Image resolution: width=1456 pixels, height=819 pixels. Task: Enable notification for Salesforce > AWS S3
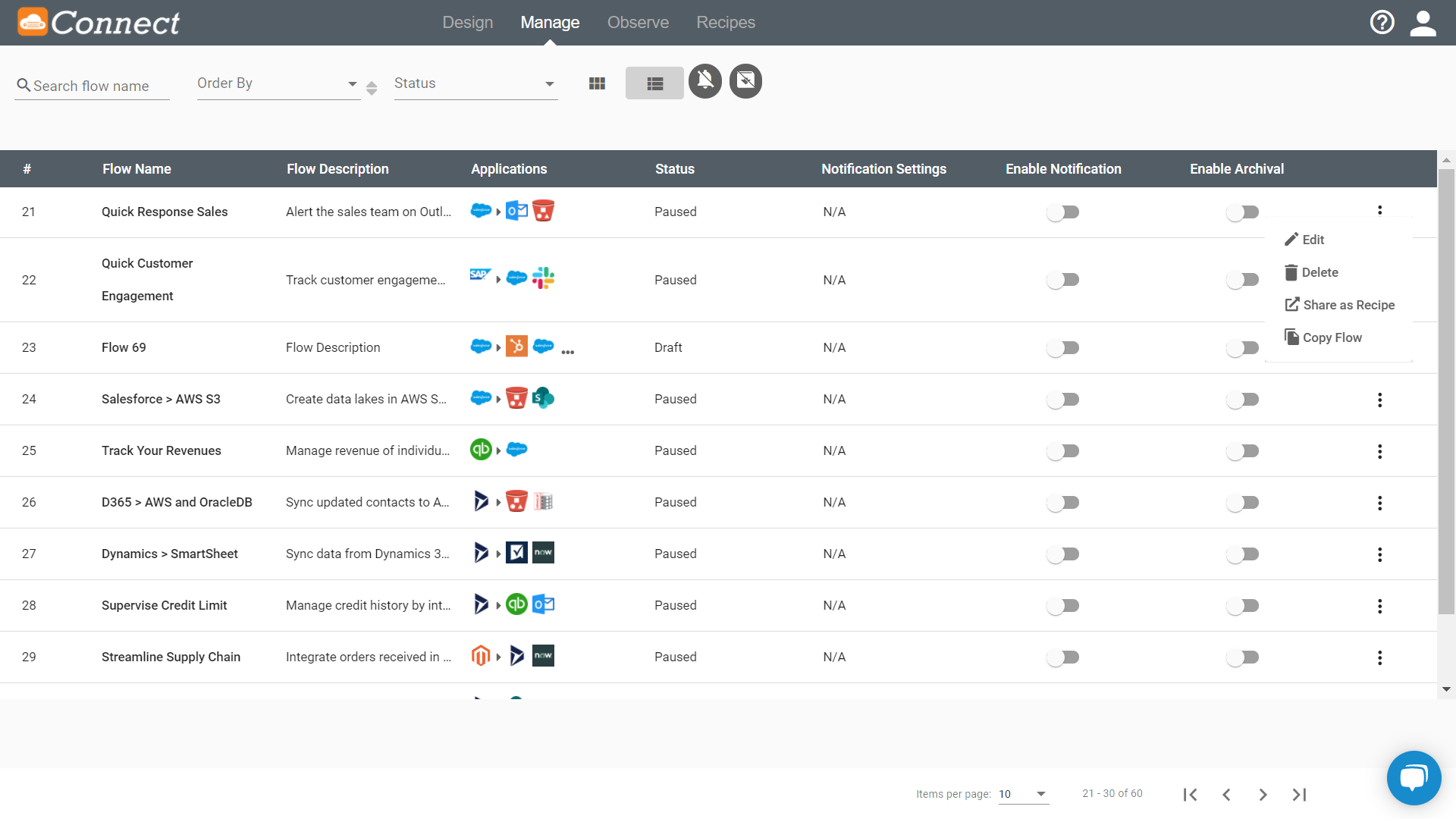(1062, 400)
